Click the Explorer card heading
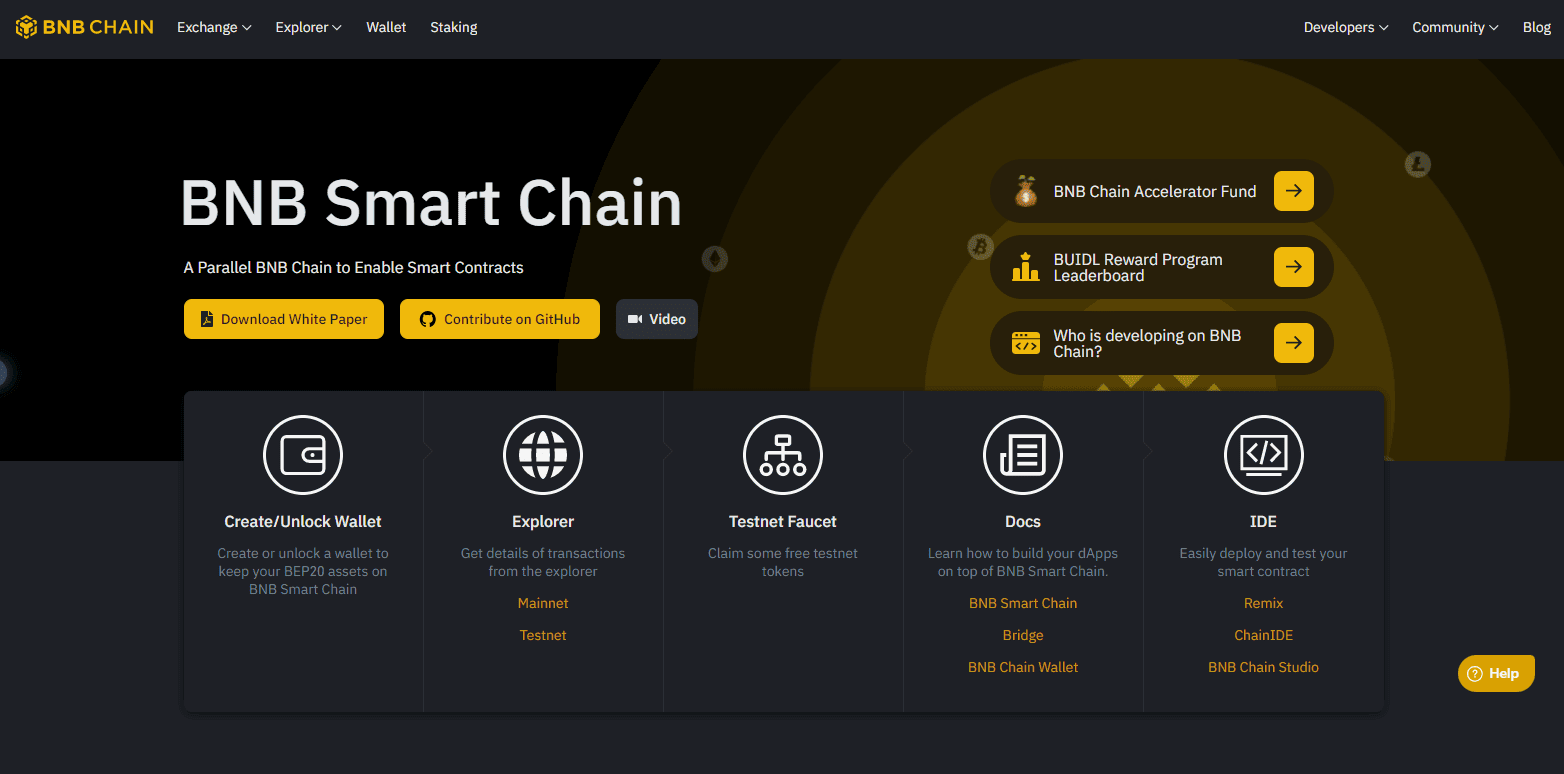 click(x=543, y=521)
